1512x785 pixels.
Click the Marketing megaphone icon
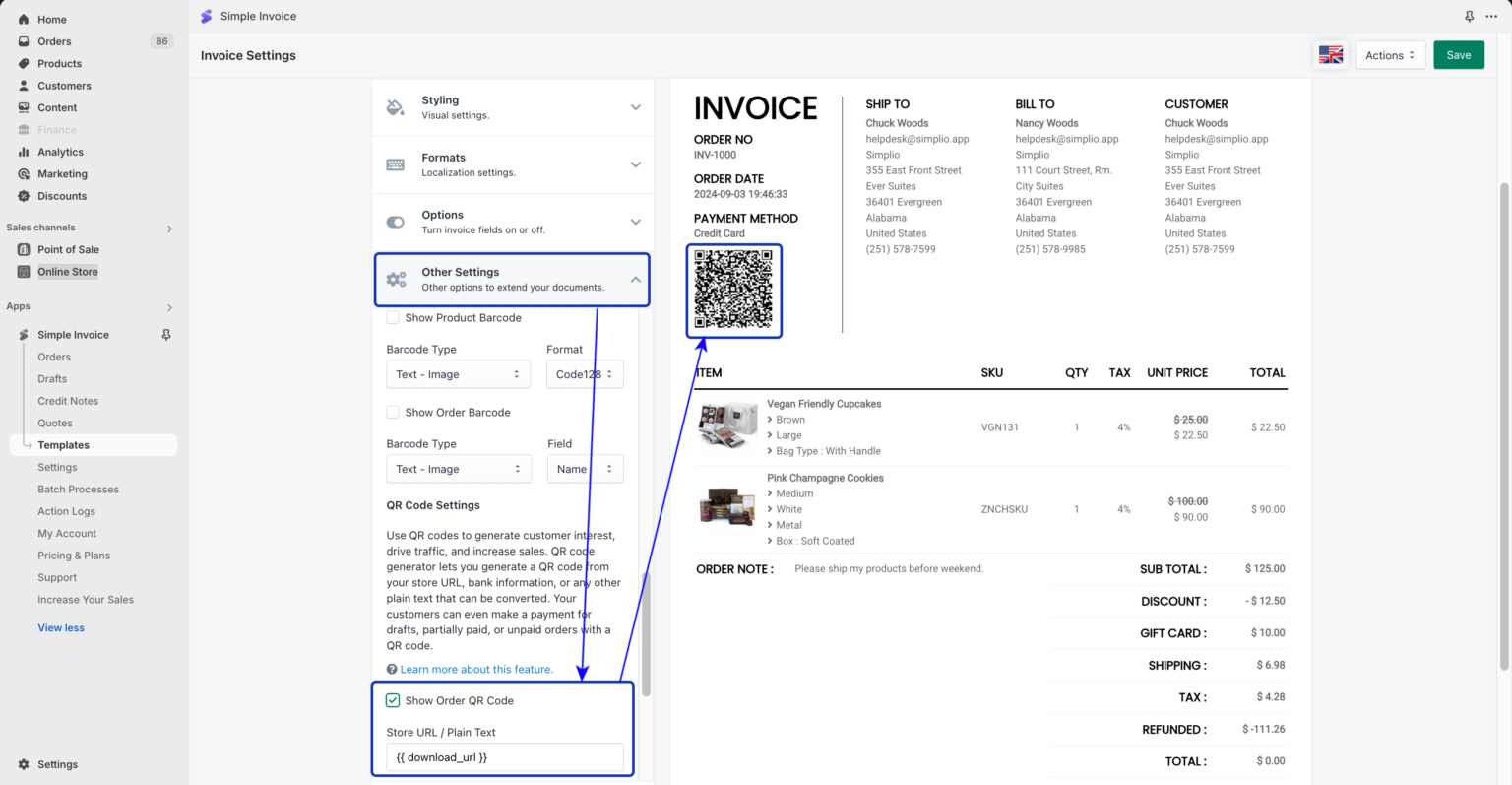[x=24, y=173]
